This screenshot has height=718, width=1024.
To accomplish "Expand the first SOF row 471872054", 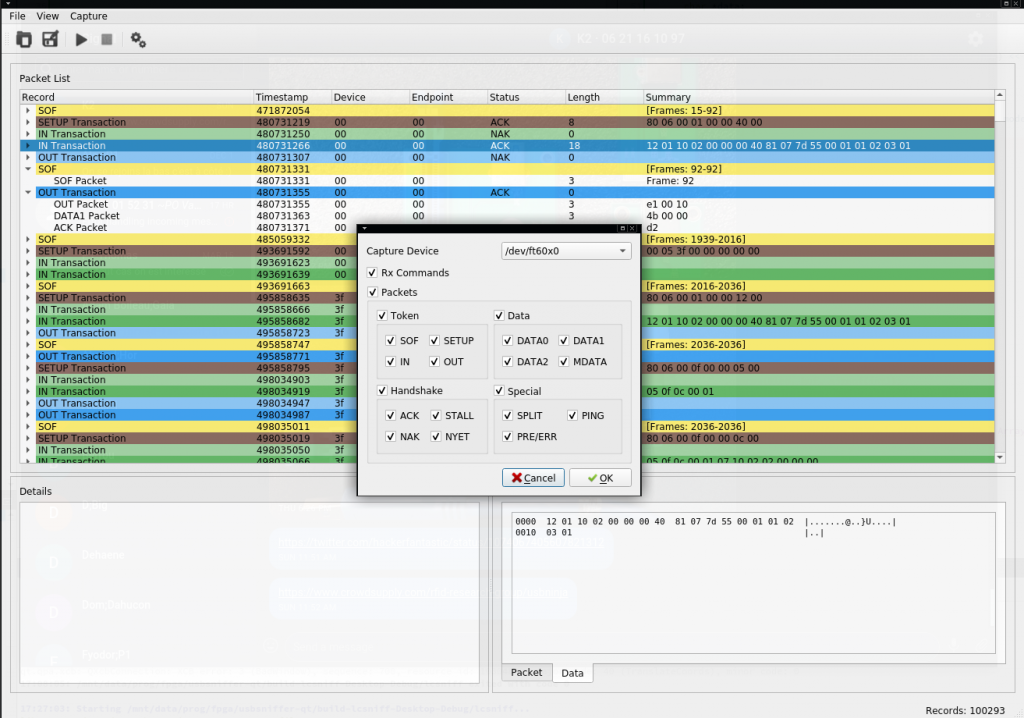I will 28,110.
